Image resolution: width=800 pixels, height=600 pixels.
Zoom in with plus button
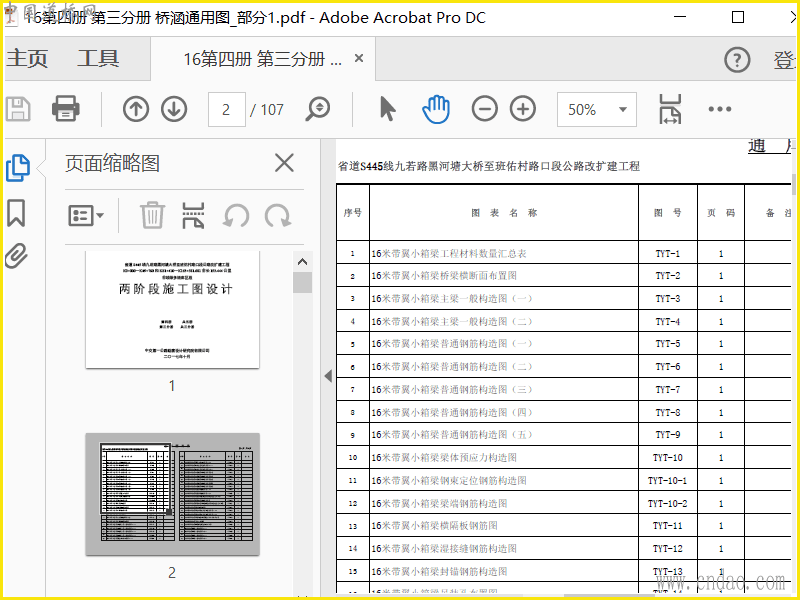[x=523, y=109]
